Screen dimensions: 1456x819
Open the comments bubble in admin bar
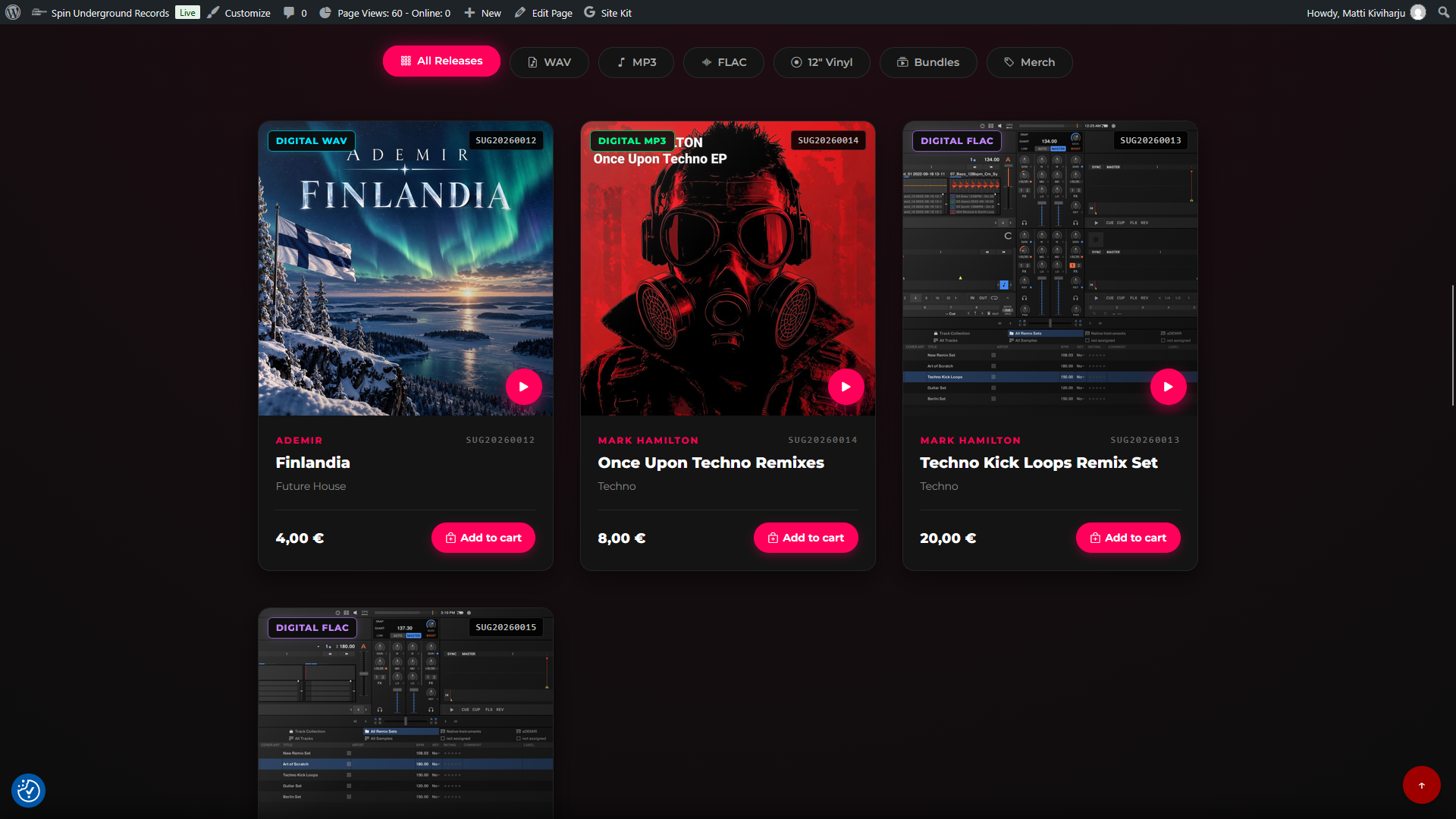pyautogui.click(x=295, y=13)
